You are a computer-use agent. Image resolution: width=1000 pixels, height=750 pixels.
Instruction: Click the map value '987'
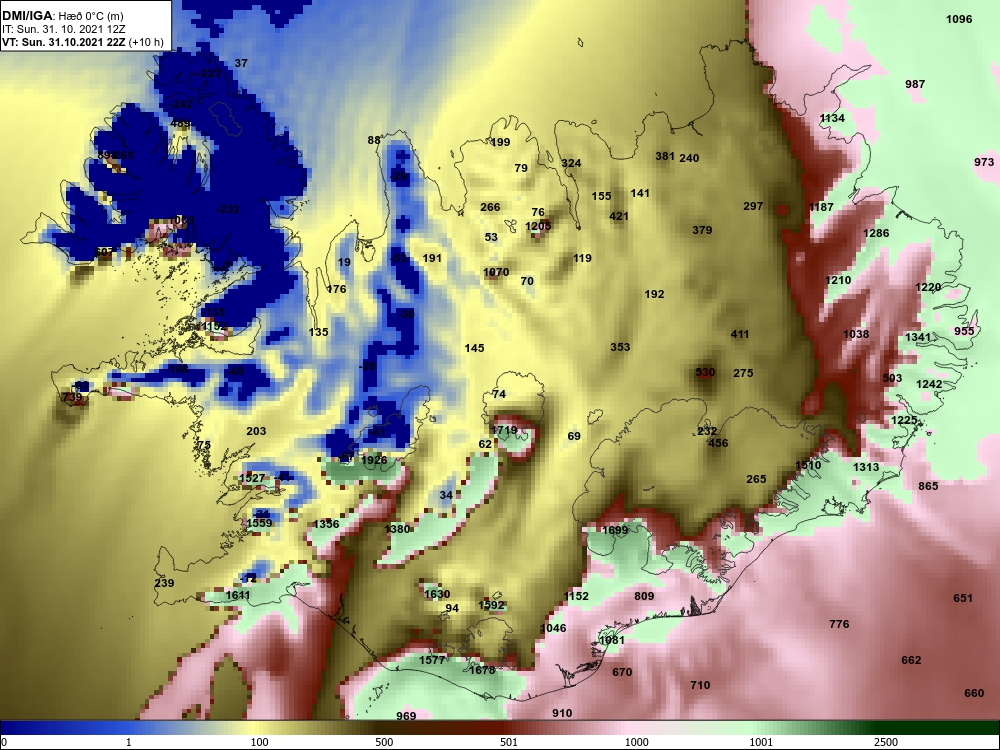click(x=915, y=84)
